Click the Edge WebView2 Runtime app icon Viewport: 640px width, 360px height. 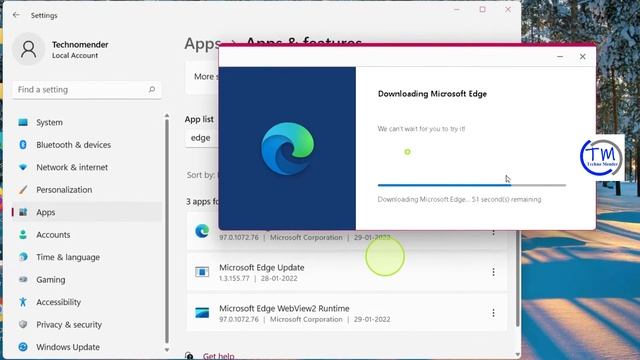tap(202, 313)
